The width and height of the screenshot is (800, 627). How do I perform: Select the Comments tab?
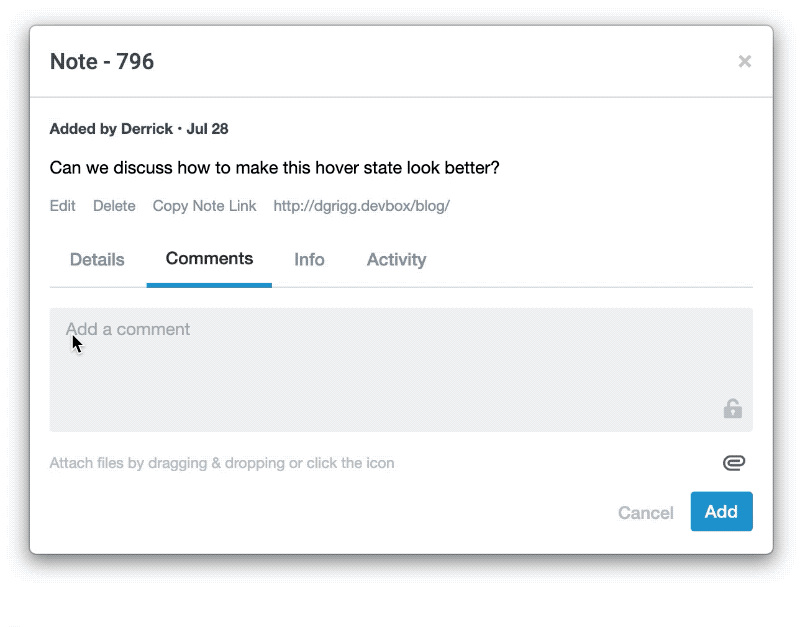[209, 259]
